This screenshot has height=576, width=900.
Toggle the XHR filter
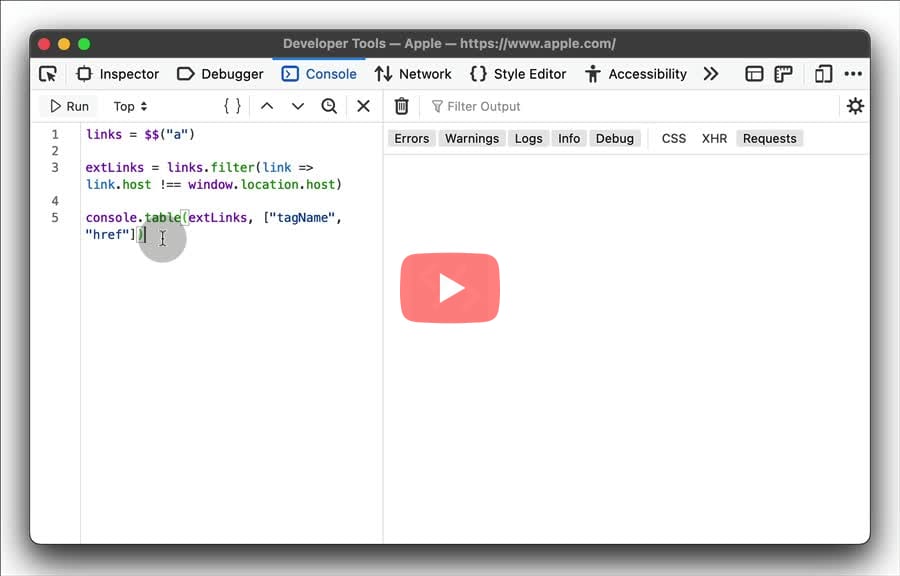pyautogui.click(x=714, y=138)
